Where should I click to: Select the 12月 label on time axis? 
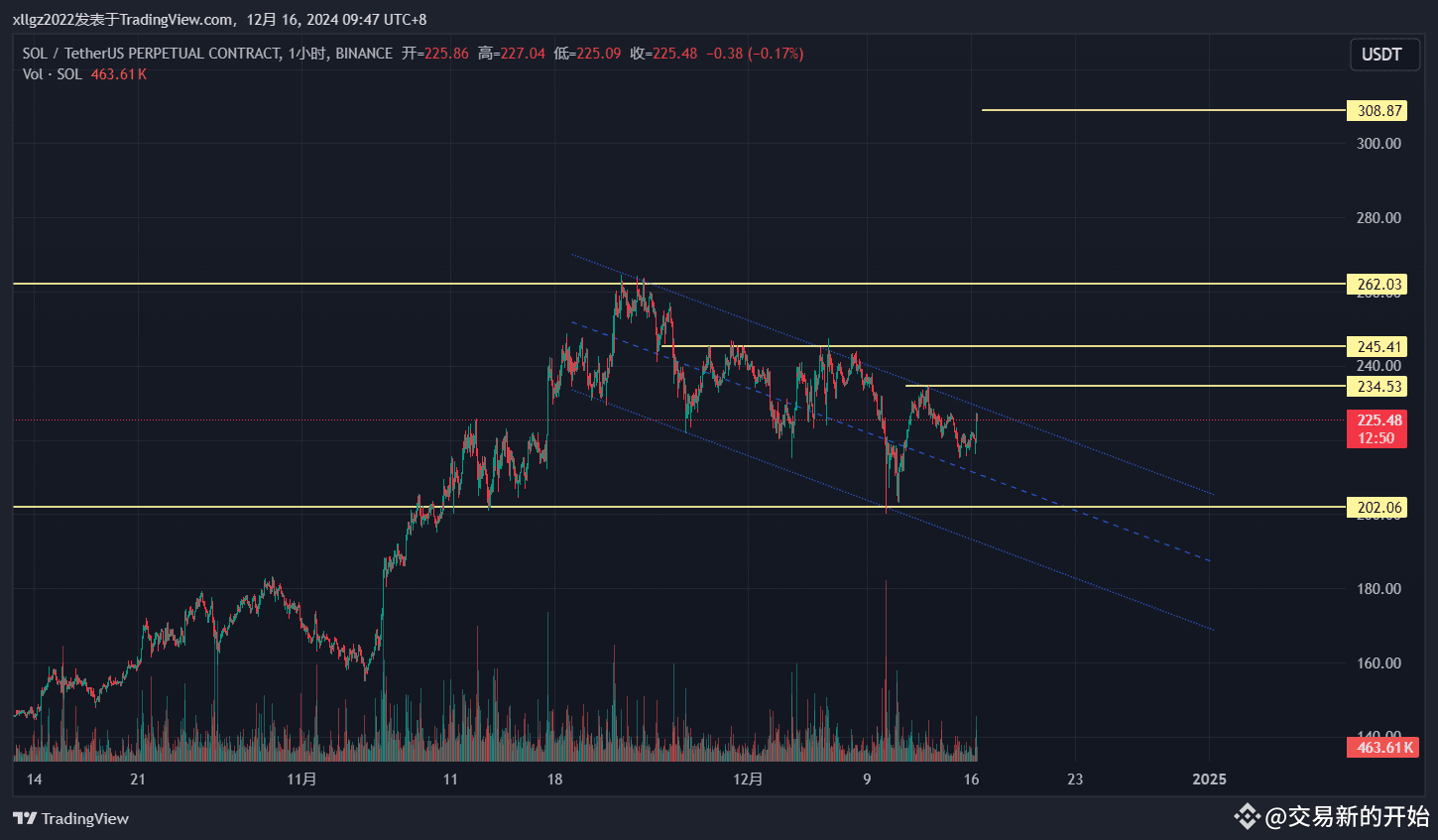(x=750, y=780)
